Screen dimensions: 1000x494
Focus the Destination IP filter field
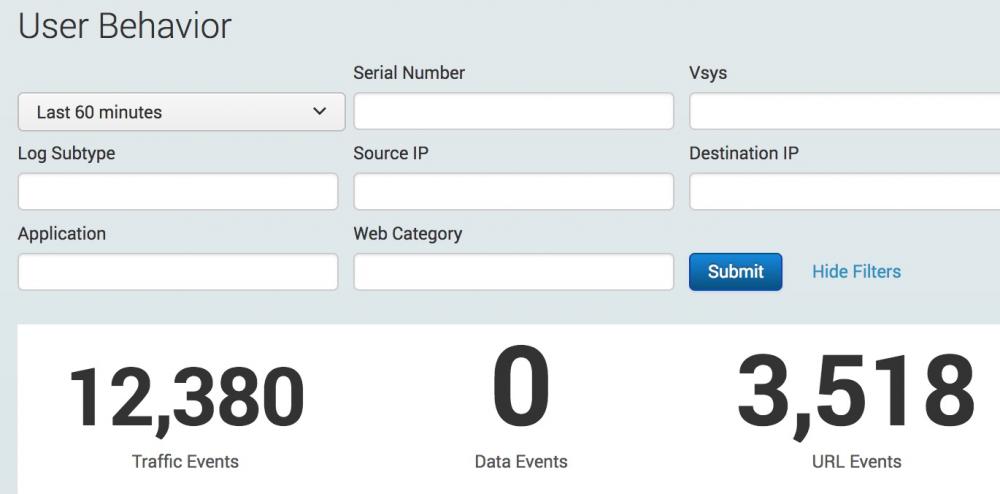click(x=844, y=192)
